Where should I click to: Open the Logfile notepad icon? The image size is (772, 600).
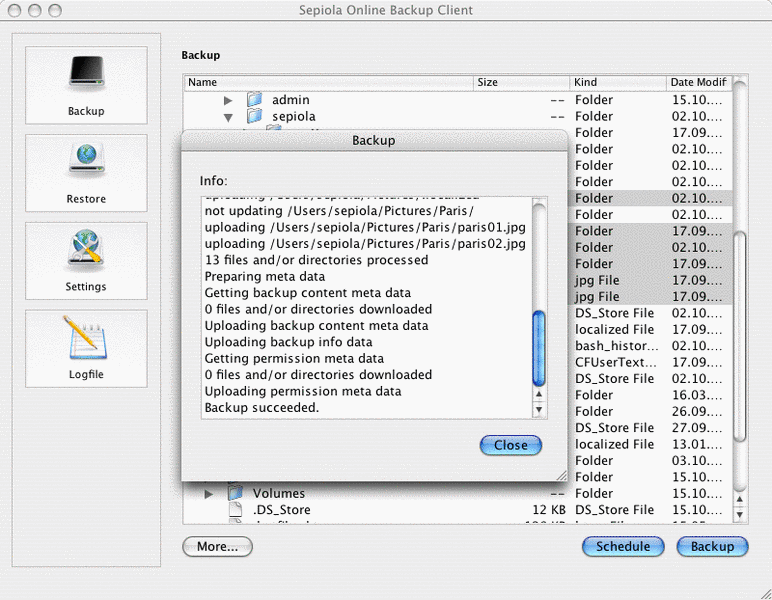(x=85, y=338)
